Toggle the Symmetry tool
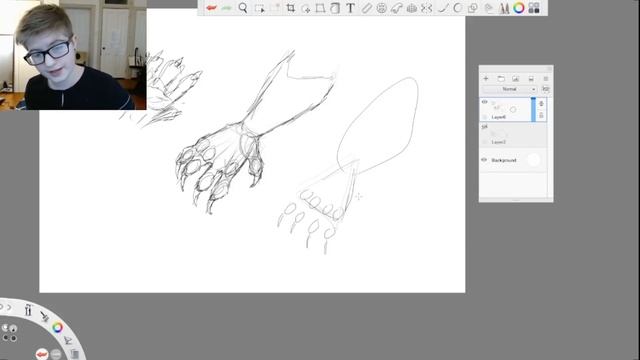 [427, 8]
